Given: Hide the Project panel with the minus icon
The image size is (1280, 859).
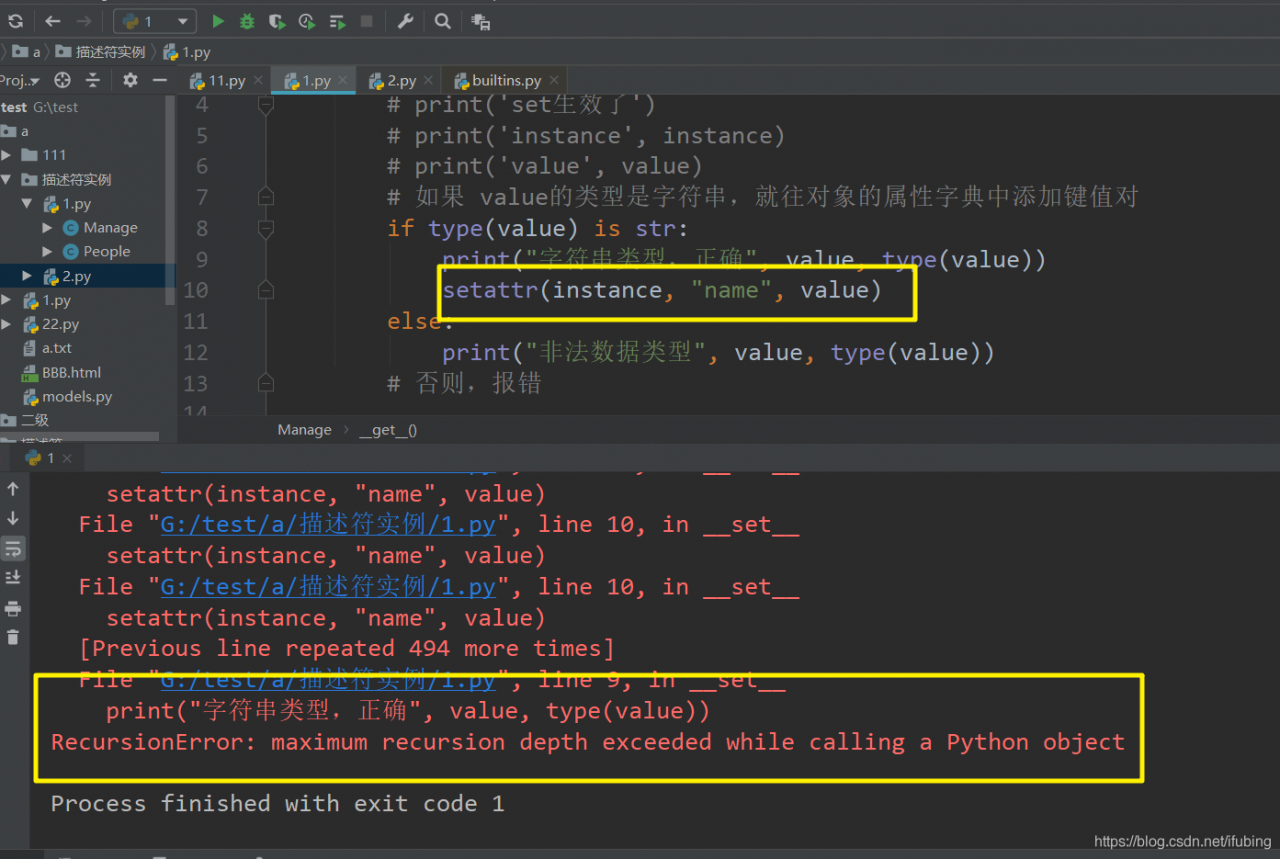Looking at the screenshot, I should 160,80.
